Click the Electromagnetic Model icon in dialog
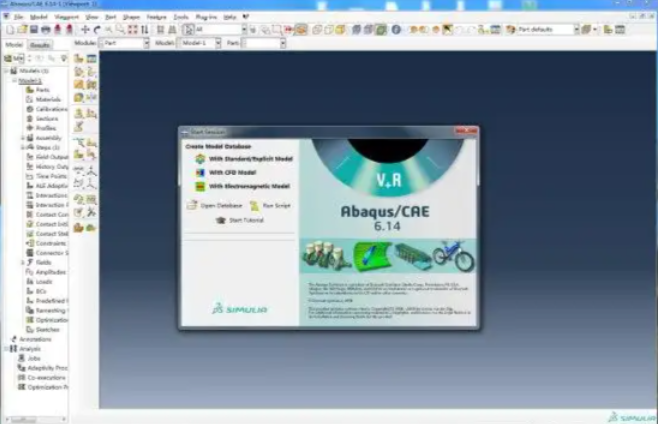The image size is (658, 424). pyautogui.click(x=200, y=186)
